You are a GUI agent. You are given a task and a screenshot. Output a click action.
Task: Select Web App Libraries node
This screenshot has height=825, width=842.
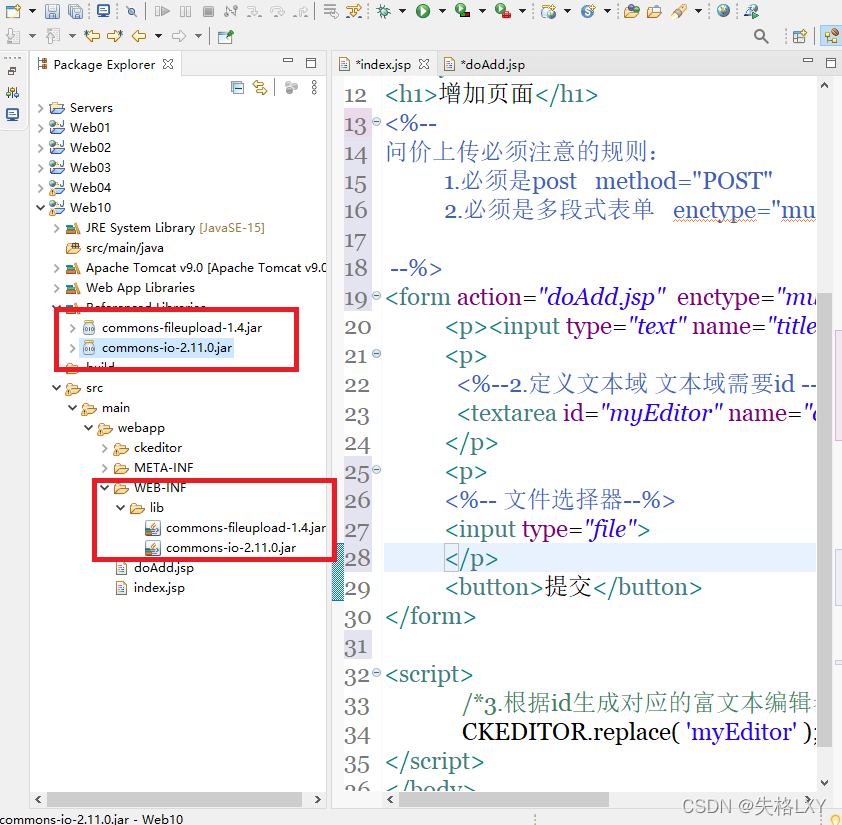click(130, 288)
